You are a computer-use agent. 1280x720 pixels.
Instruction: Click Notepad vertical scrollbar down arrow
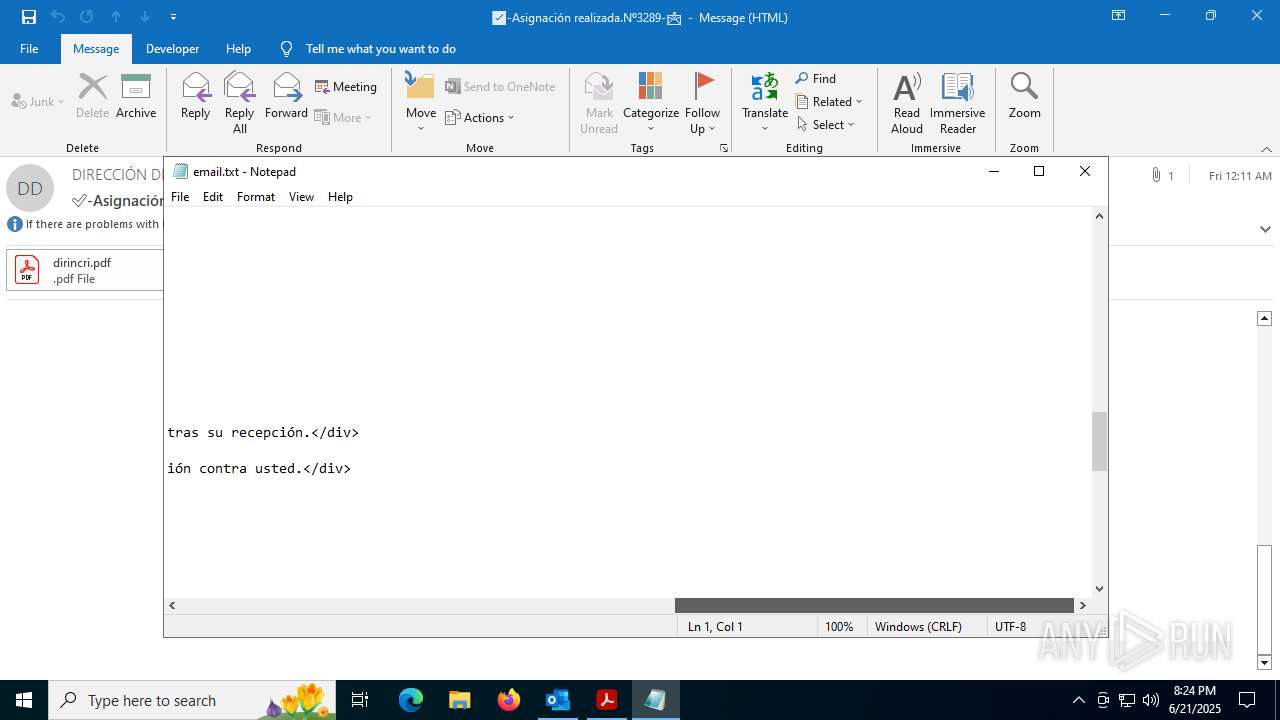pyautogui.click(x=1099, y=589)
